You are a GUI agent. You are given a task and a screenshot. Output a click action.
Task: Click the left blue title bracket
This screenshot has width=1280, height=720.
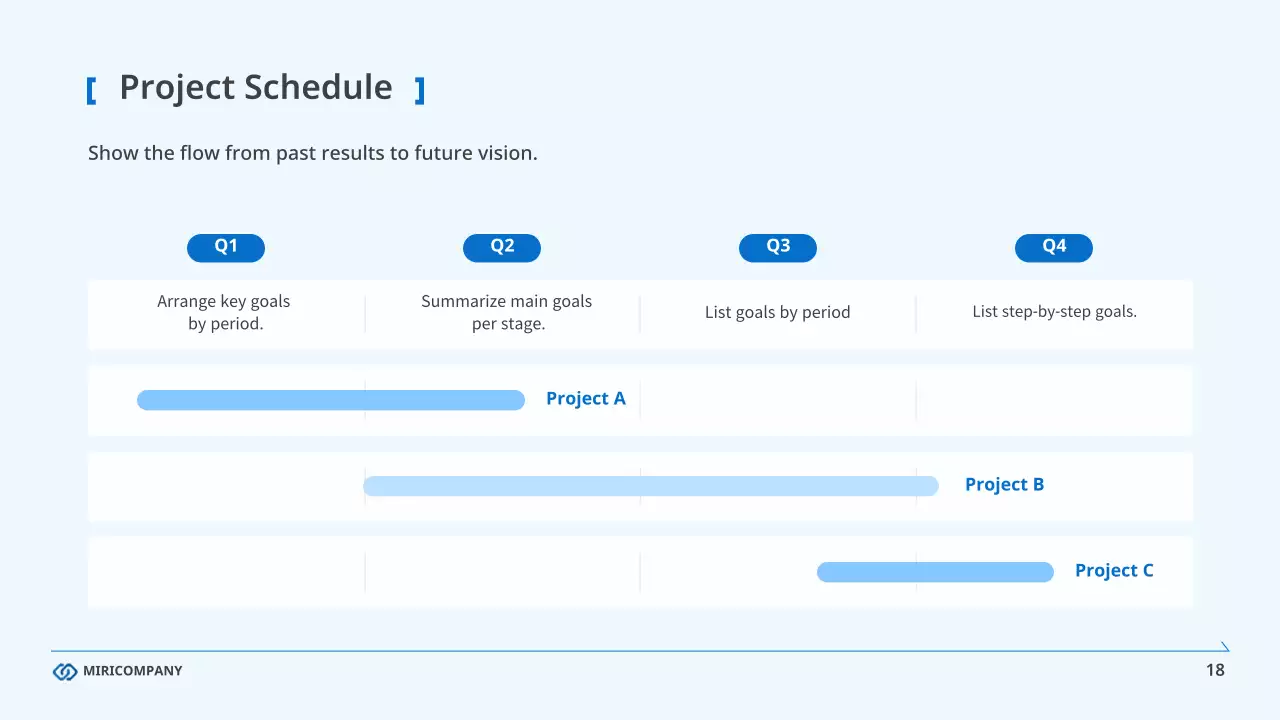91,90
